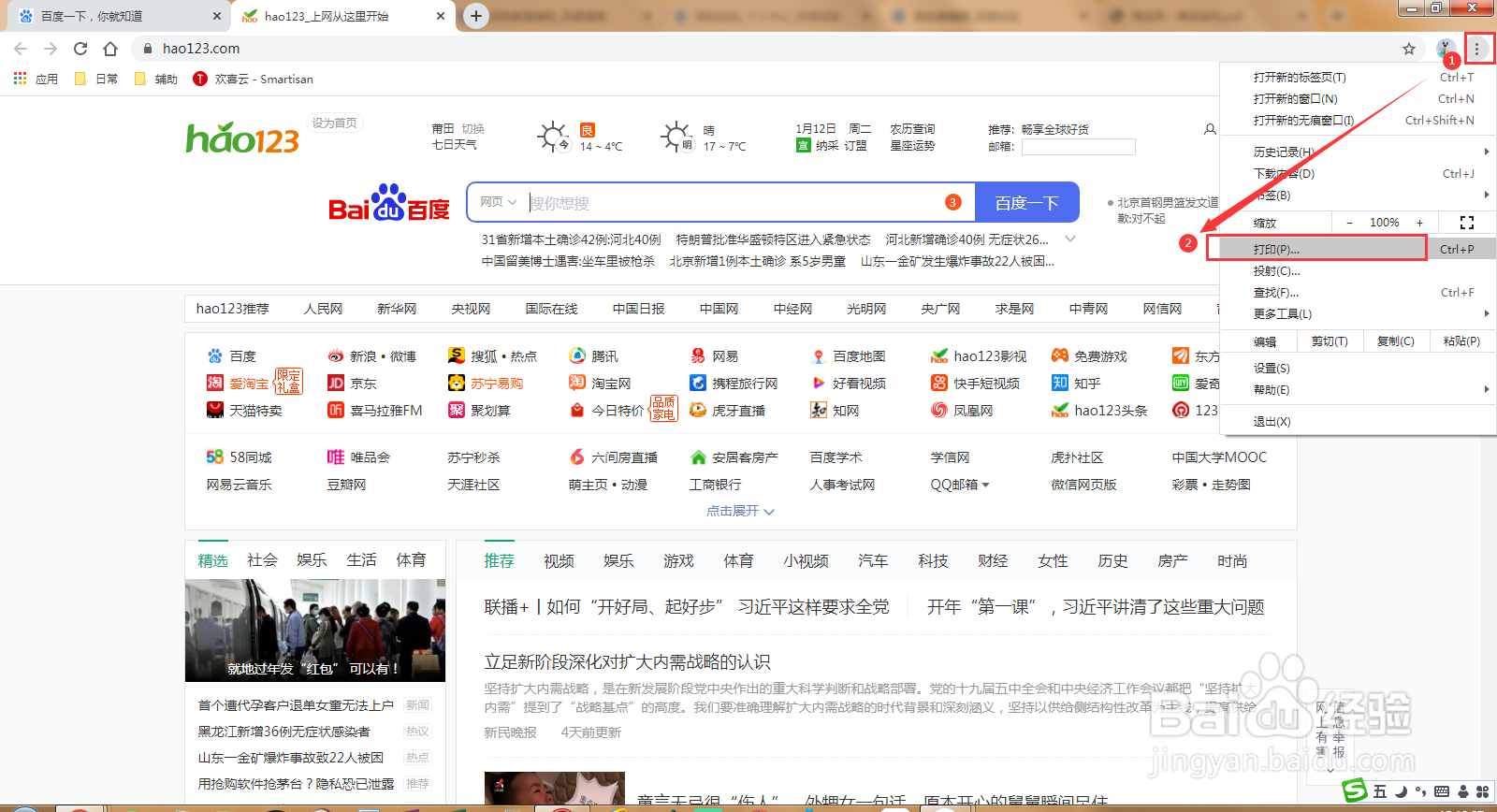Choose 查找(F)... from the menu
Viewport: 1497px width, 812px height.
pos(1358,293)
